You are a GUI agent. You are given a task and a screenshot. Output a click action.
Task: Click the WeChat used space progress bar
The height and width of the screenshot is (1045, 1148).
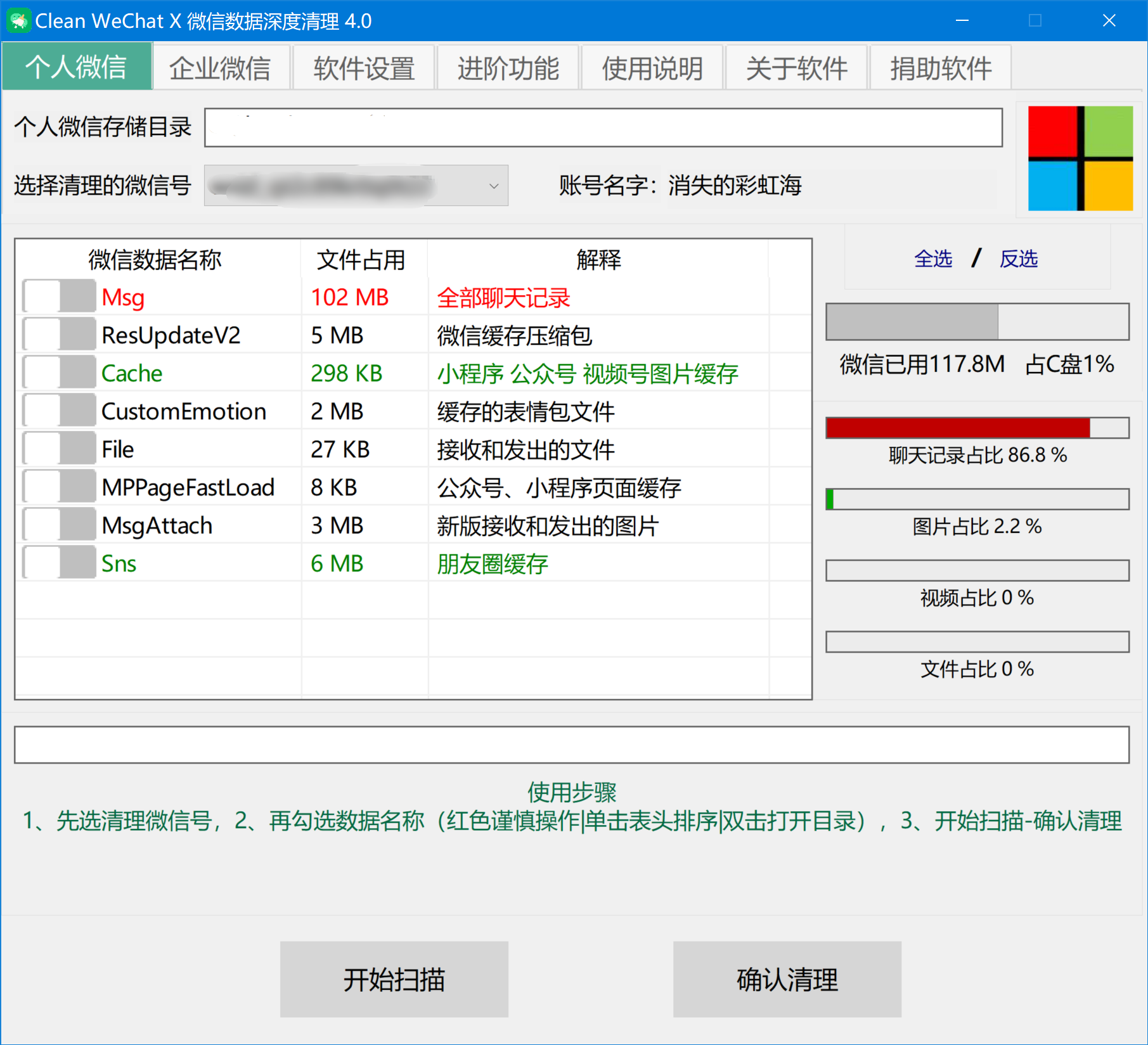coord(977,321)
